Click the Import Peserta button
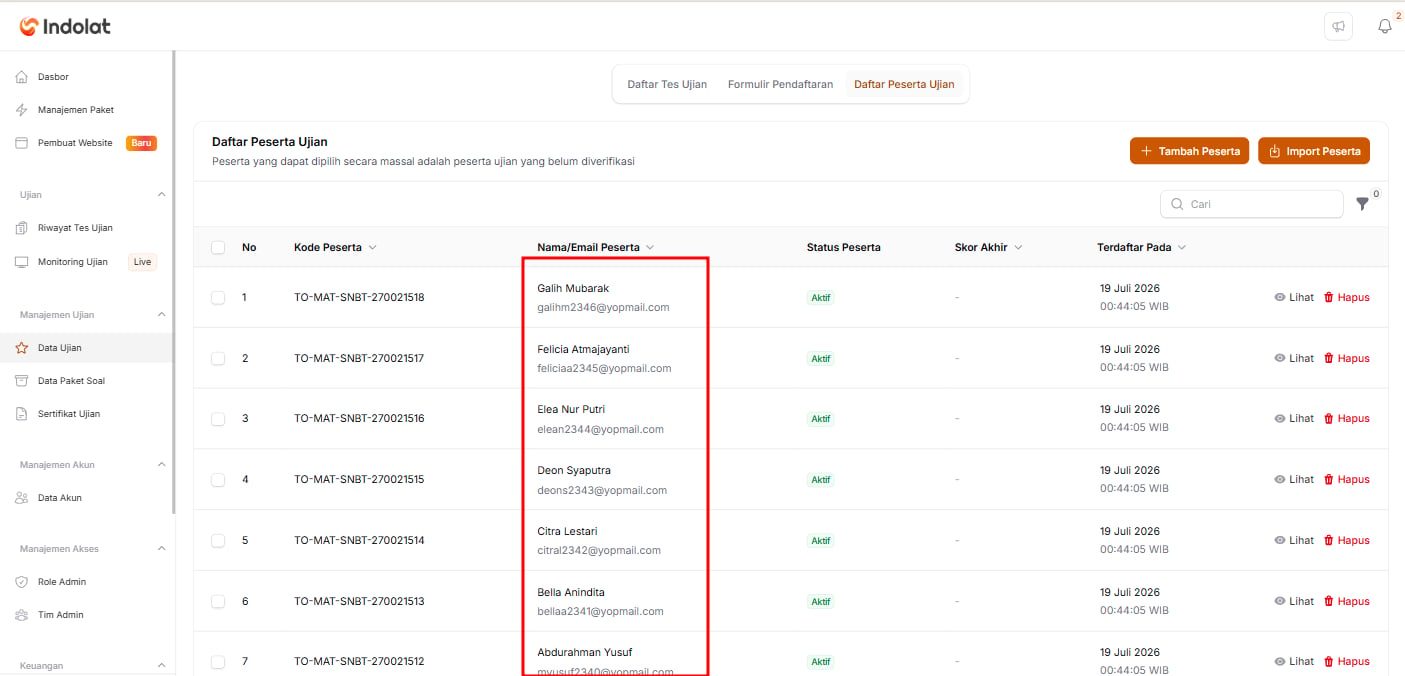1405x676 pixels. [1314, 151]
